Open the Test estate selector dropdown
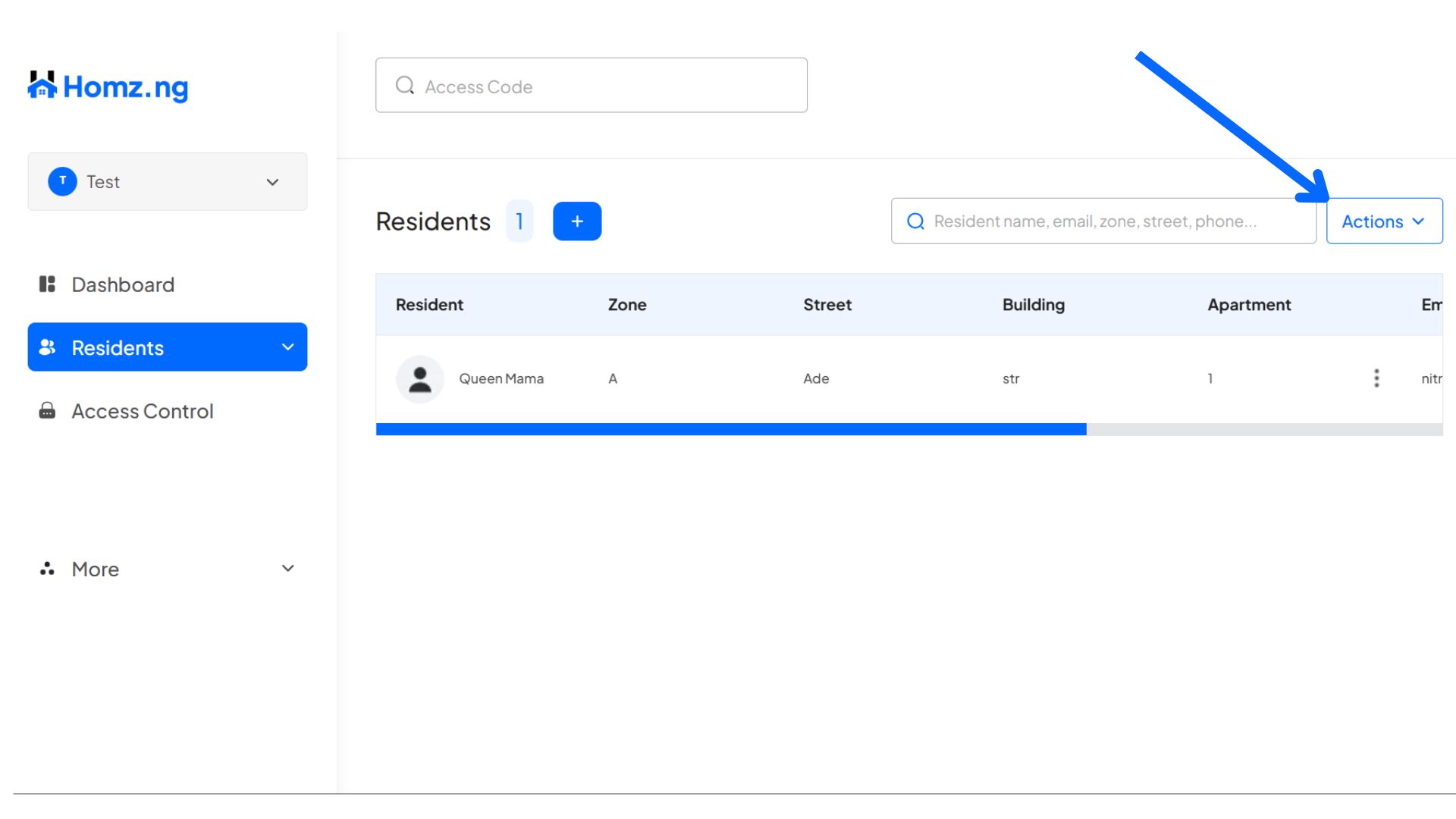Screen dimensions: 1456x819 tap(167, 182)
